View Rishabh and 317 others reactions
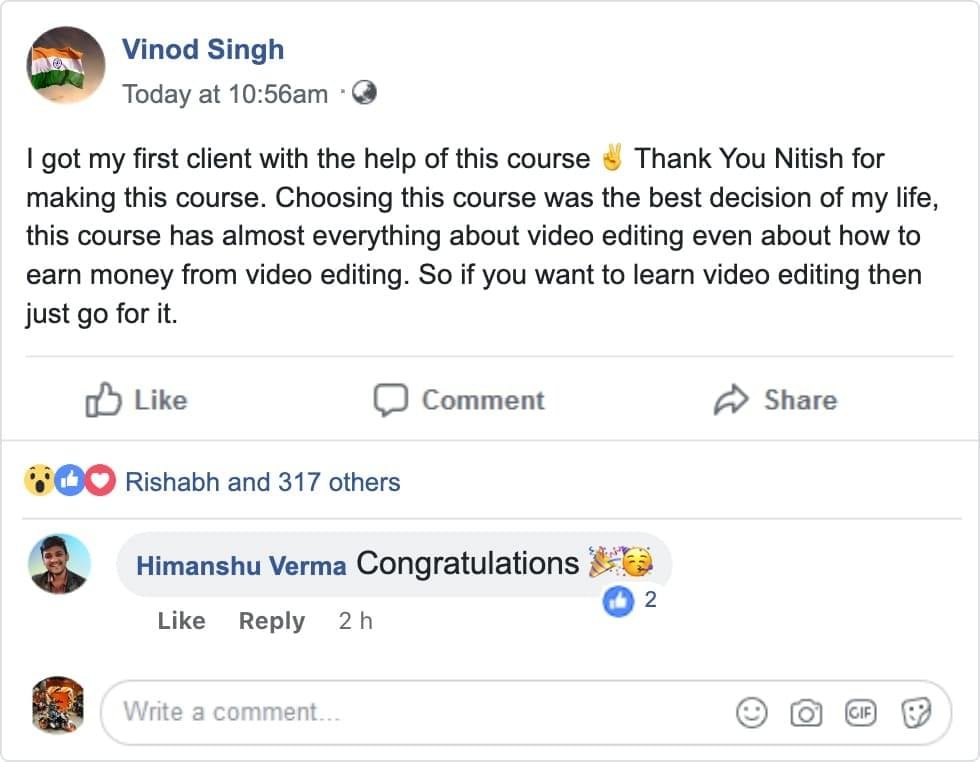The height and width of the screenshot is (762, 980). 262,482
